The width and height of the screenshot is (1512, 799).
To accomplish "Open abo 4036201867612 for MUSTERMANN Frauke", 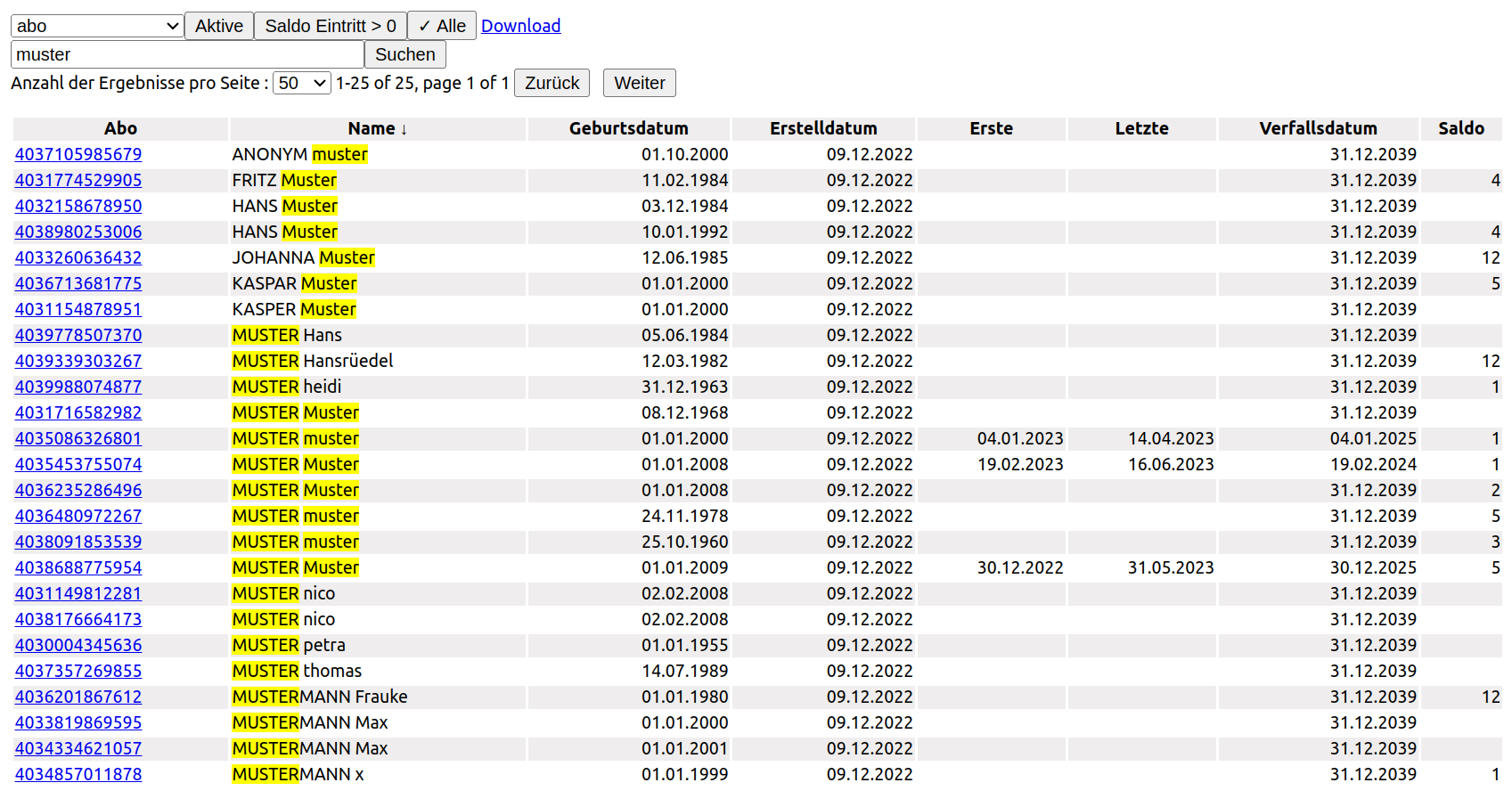I will pos(78,697).
